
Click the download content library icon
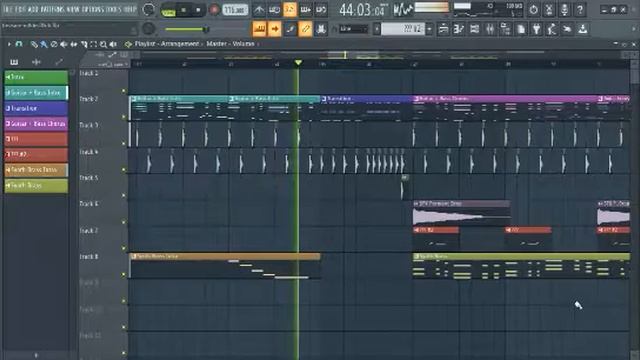582,29
